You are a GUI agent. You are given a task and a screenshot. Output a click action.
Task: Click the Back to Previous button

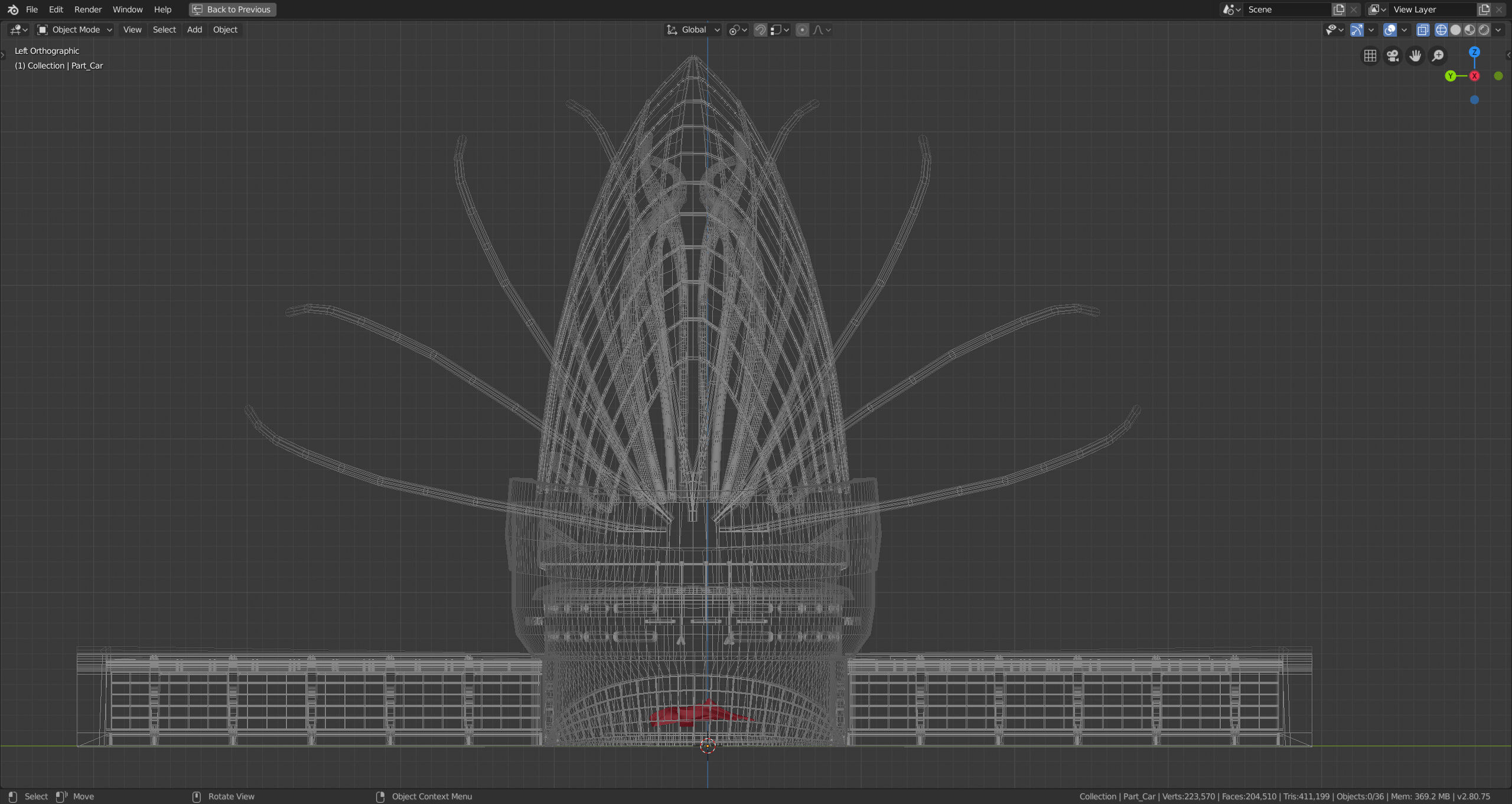232,9
